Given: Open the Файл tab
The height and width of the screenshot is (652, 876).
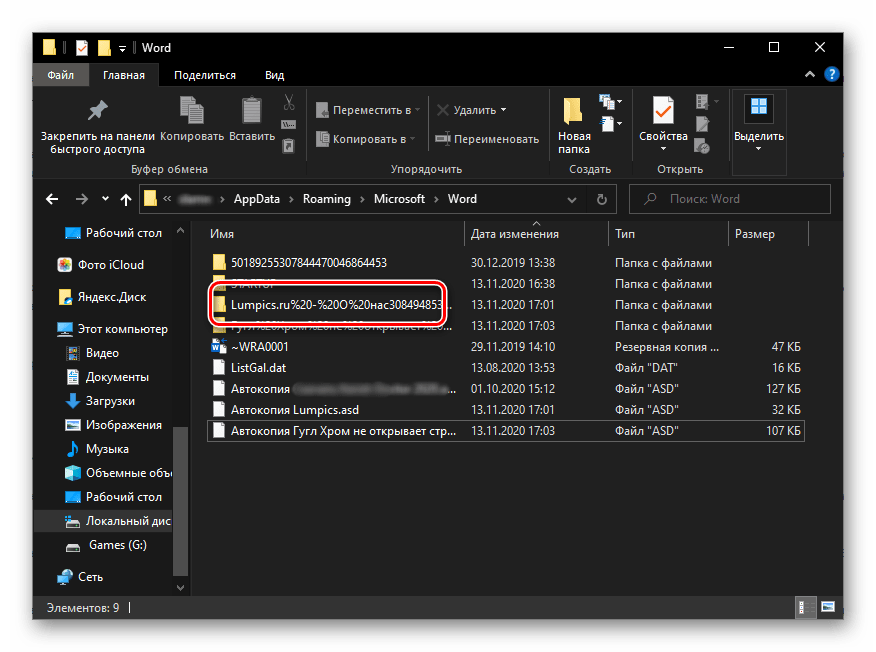Looking at the screenshot, I should pos(60,75).
